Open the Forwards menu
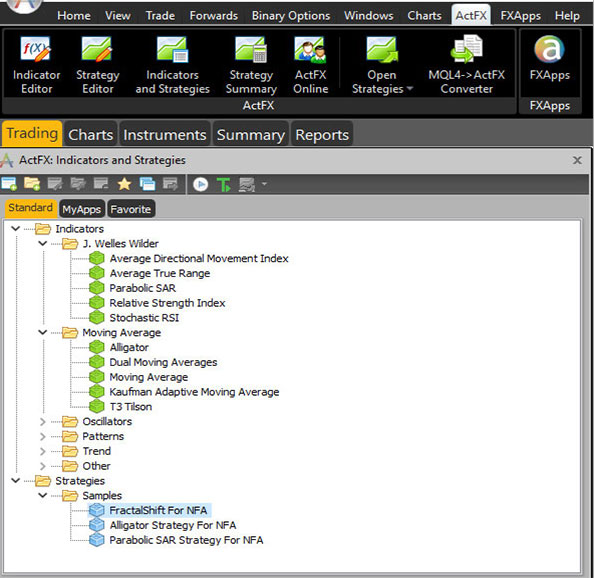Viewport: 594px width, 578px height. [214, 16]
